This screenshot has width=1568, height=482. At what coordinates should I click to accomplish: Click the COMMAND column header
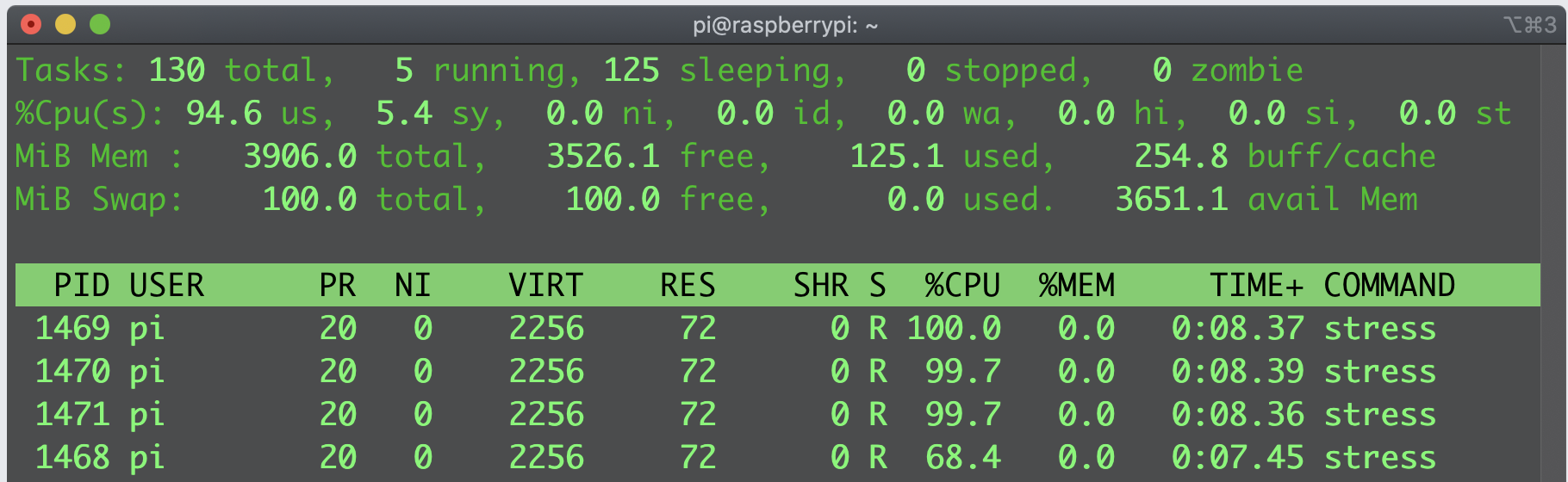click(1389, 285)
